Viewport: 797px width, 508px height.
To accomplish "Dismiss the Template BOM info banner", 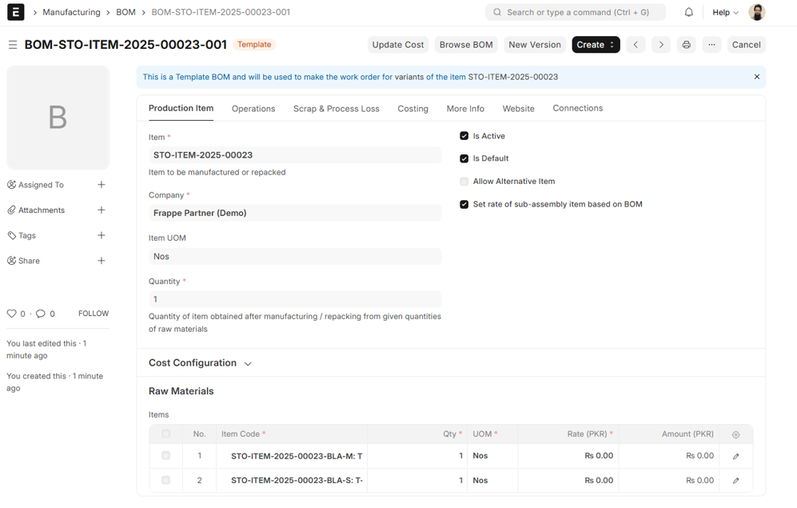I will (757, 77).
